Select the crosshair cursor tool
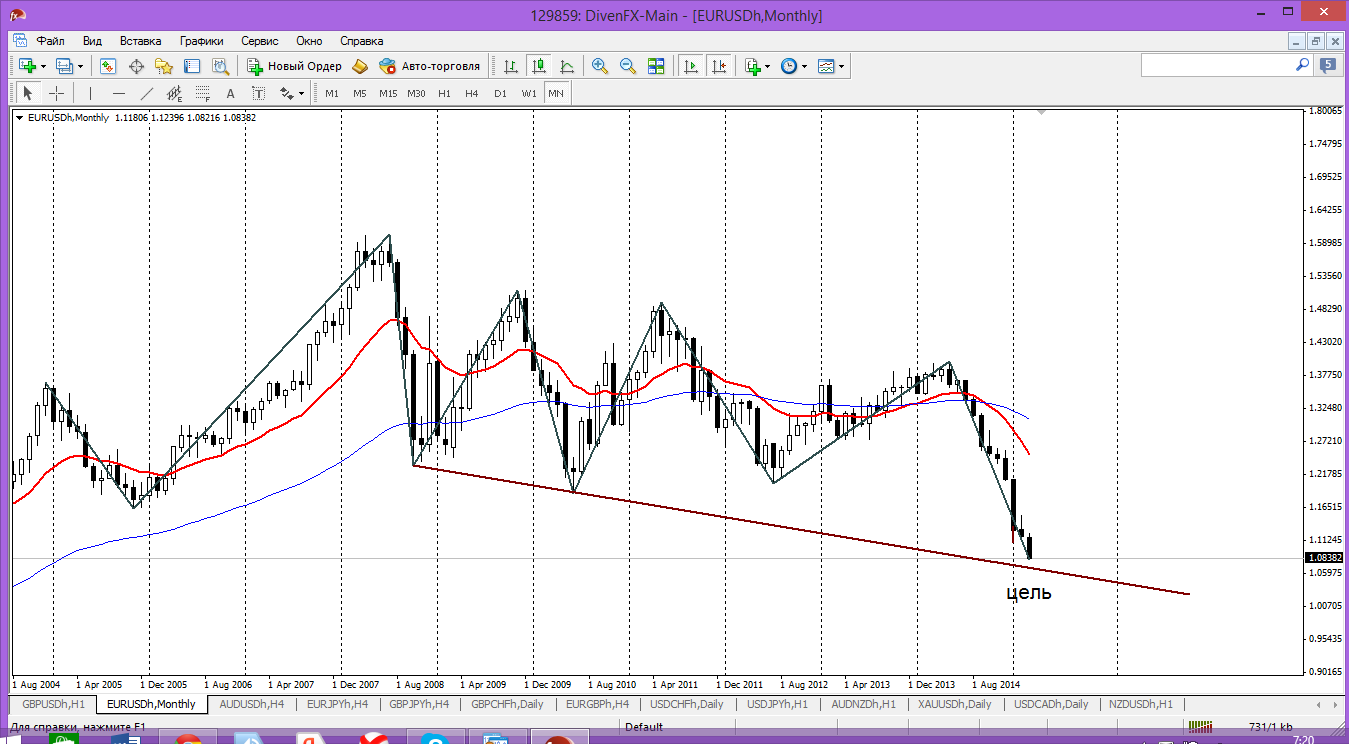The width and height of the screenshot is (1353, 744). point(57,93)
